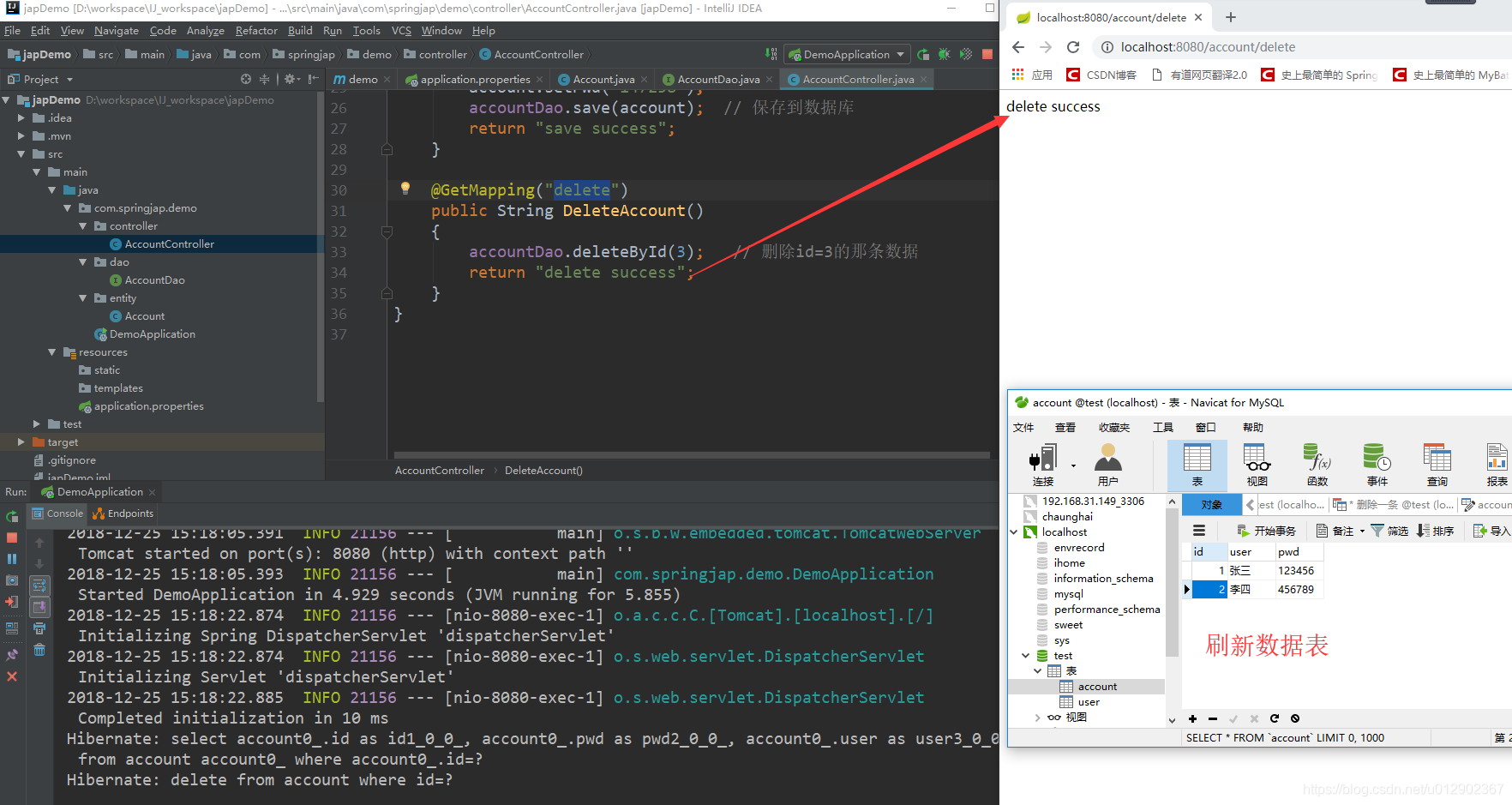Screen dimensions: 1512x805
Task: Open the Navicat 连接 connection tool
Action: point(1044,466)
